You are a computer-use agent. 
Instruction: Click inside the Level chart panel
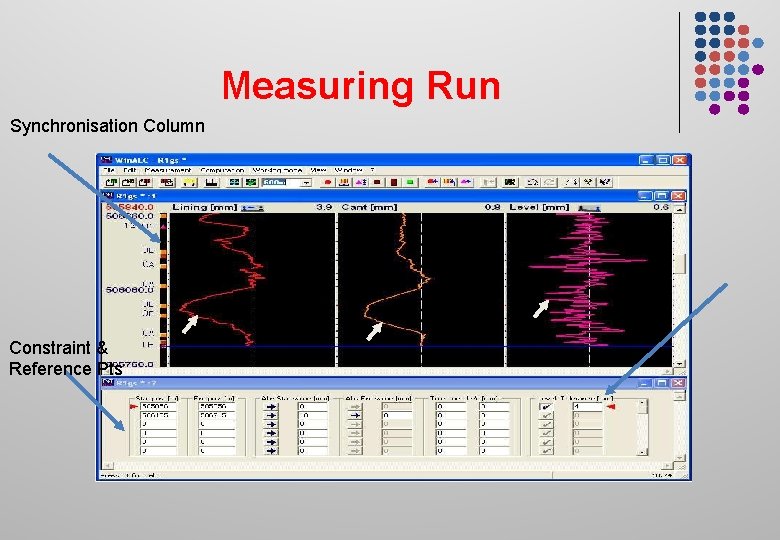589,290
